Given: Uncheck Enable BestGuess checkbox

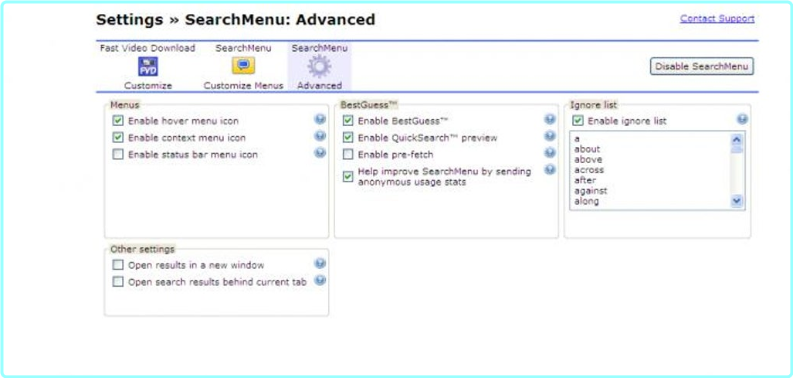Looking at the screenshot, I should click(x=348, y=121).
